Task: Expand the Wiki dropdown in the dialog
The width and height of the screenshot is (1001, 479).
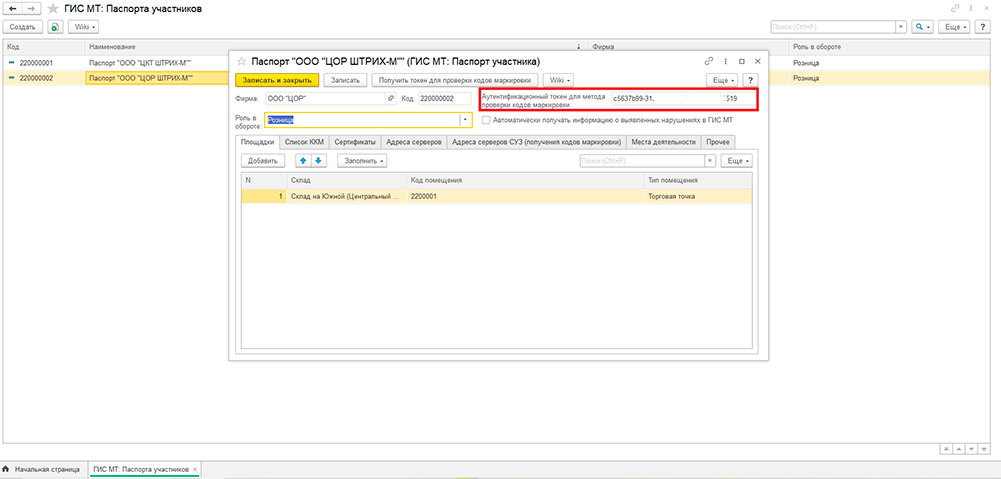Action: pyautogui.click(x=557, y=79)
